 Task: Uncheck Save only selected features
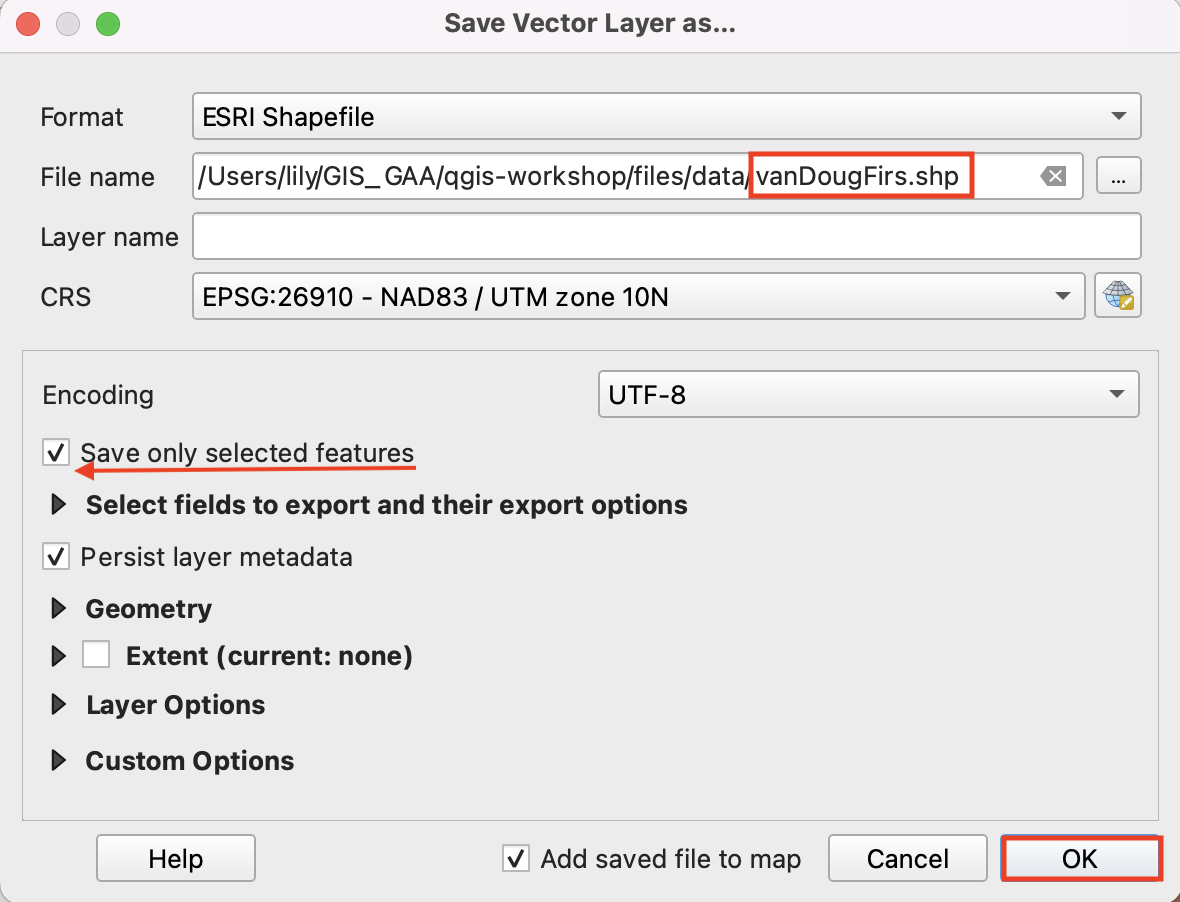[x=56, y=453]
